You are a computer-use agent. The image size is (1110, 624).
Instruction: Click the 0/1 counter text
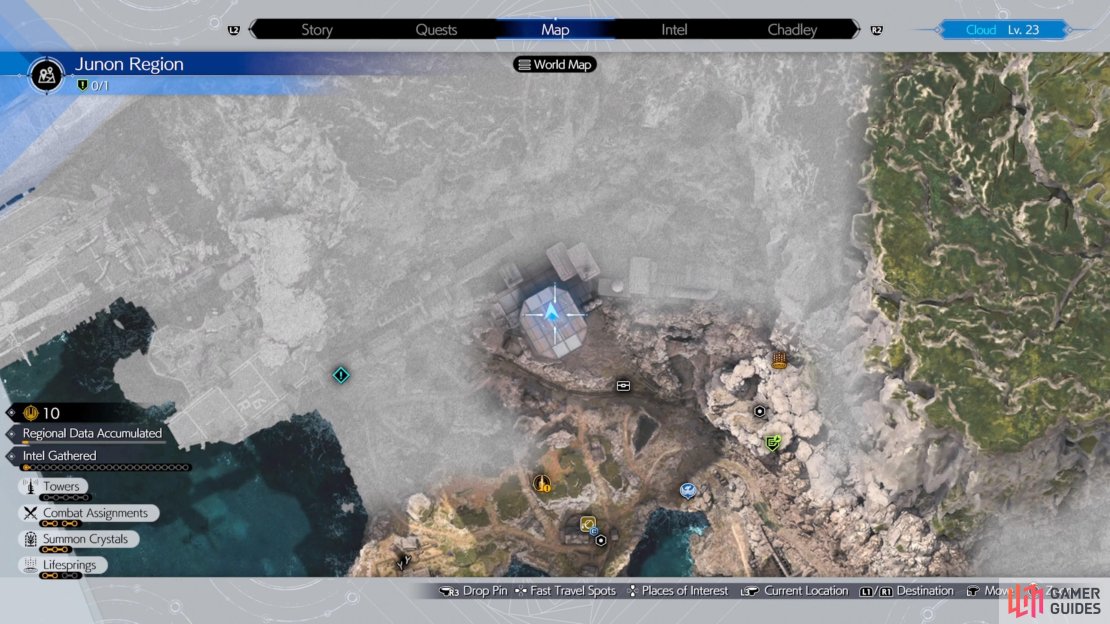click(100, 86)
